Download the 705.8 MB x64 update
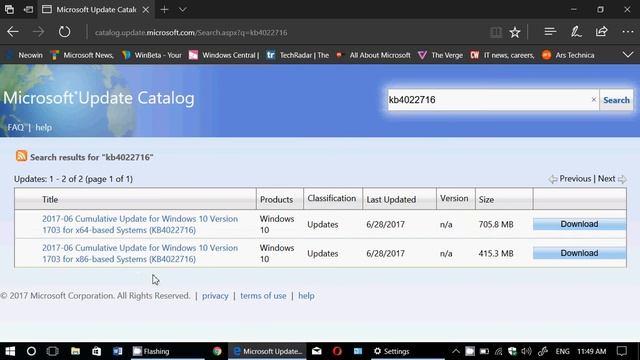The height and width of the screenshot is (360, 640). point(579,224)
